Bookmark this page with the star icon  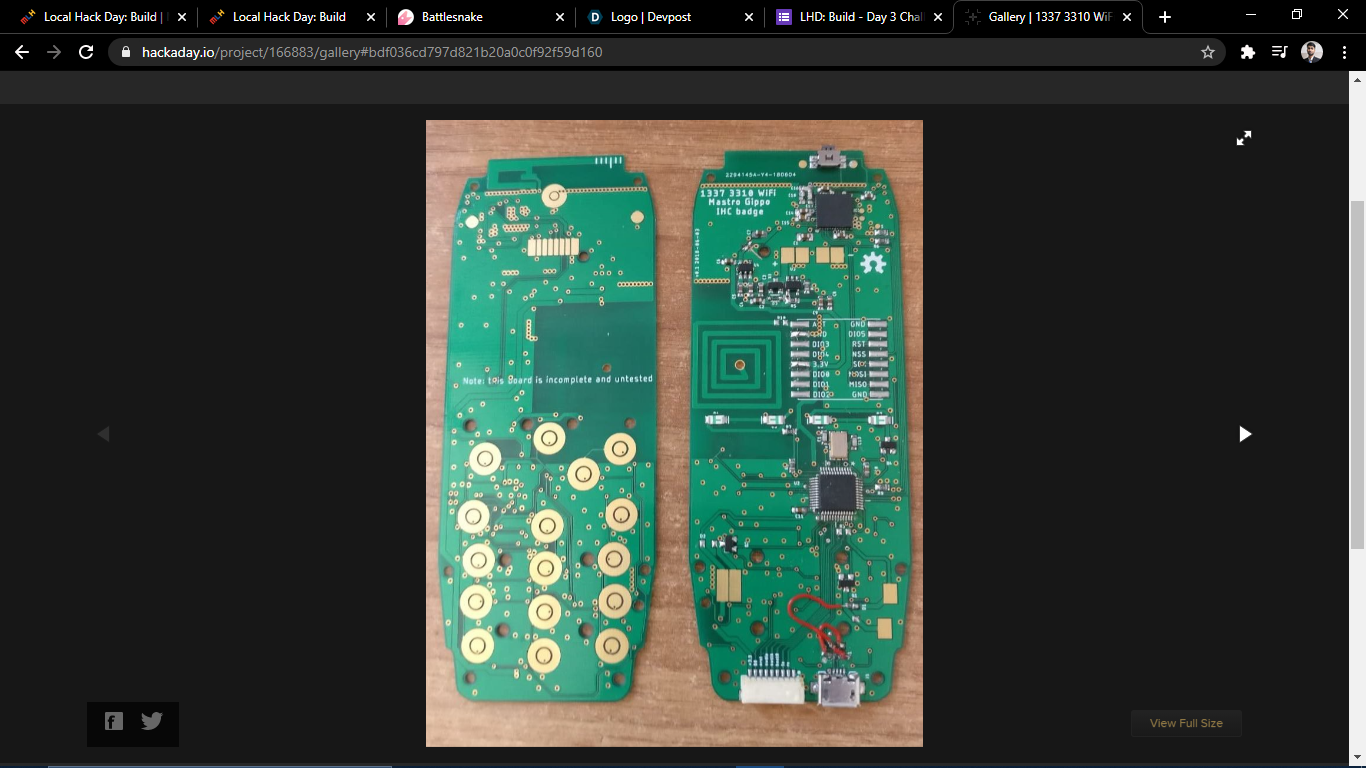(x=1208, y=52)
